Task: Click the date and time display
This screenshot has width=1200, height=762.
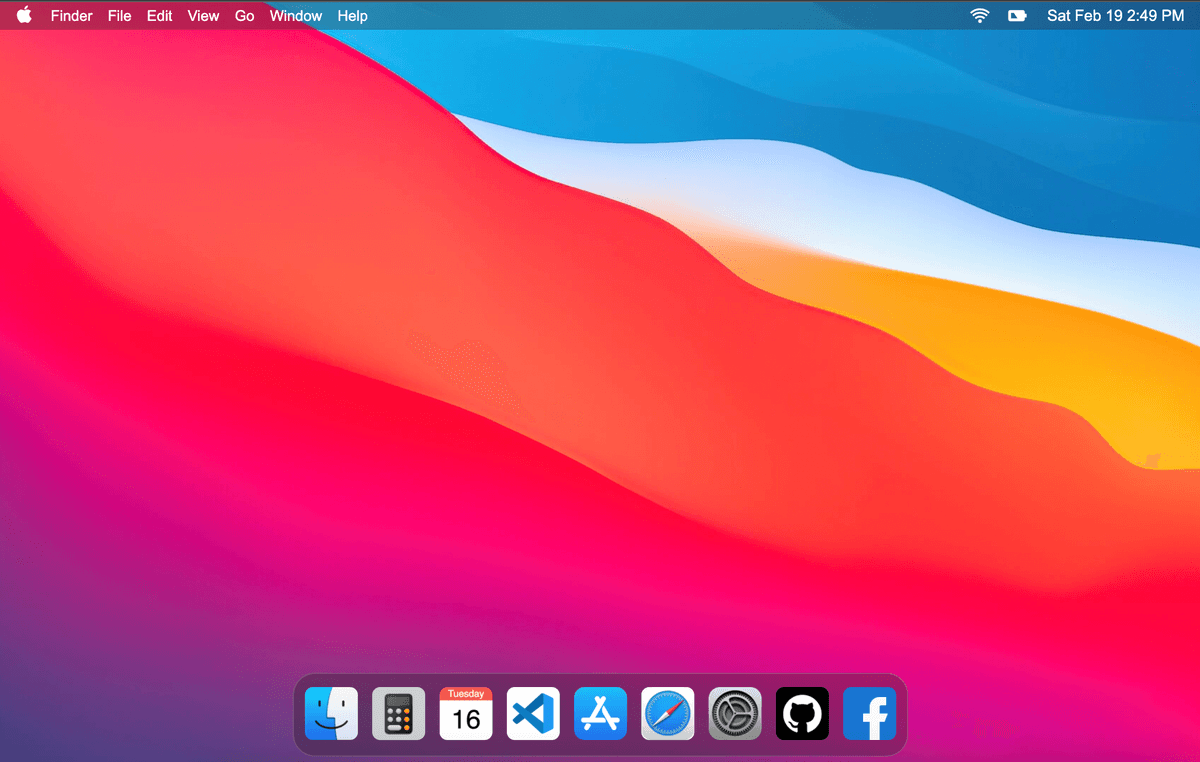Action: tap(1116, 15)
